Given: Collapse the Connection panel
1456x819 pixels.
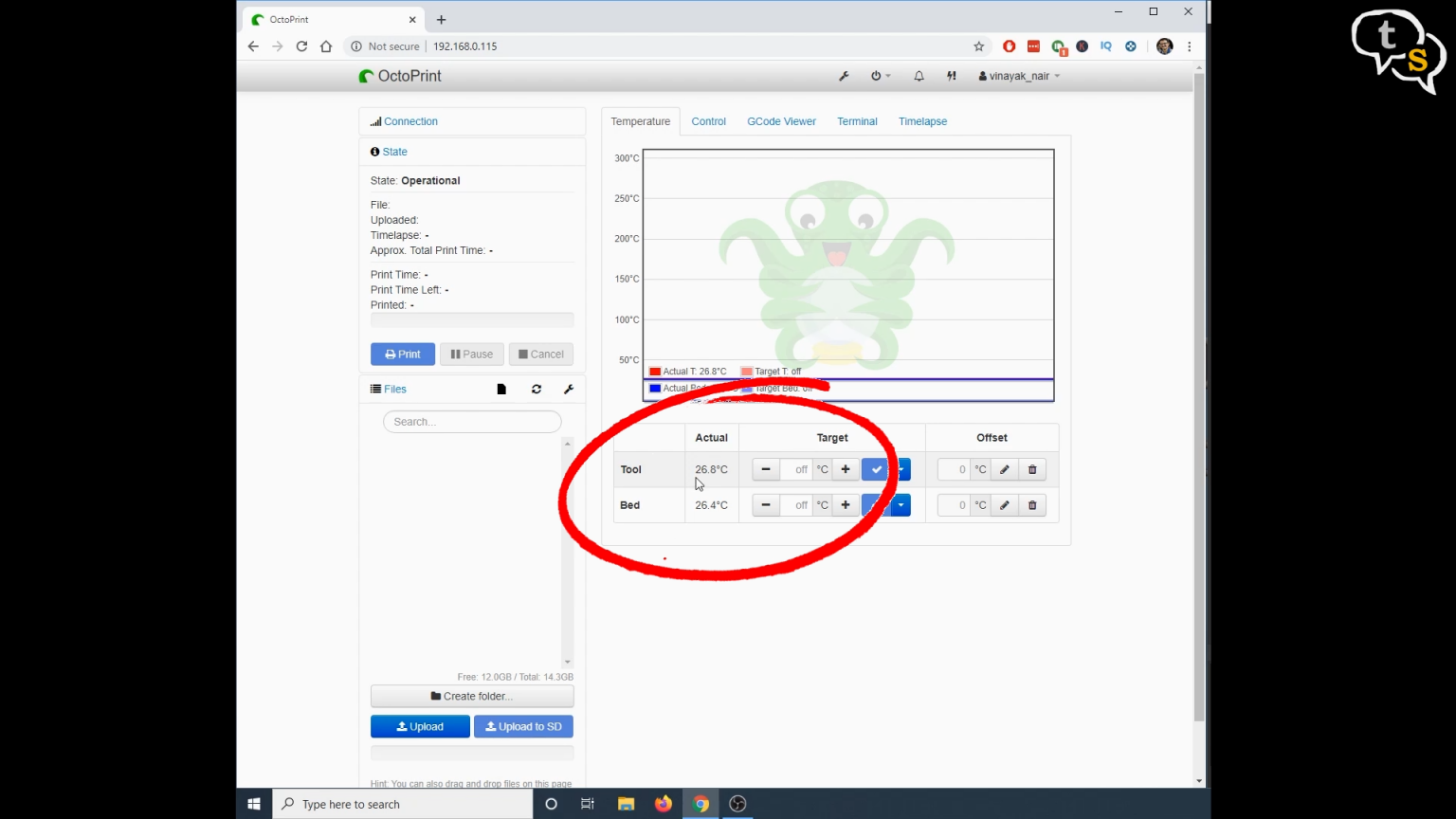Looking at the screenshot, I should click(409, 121).
